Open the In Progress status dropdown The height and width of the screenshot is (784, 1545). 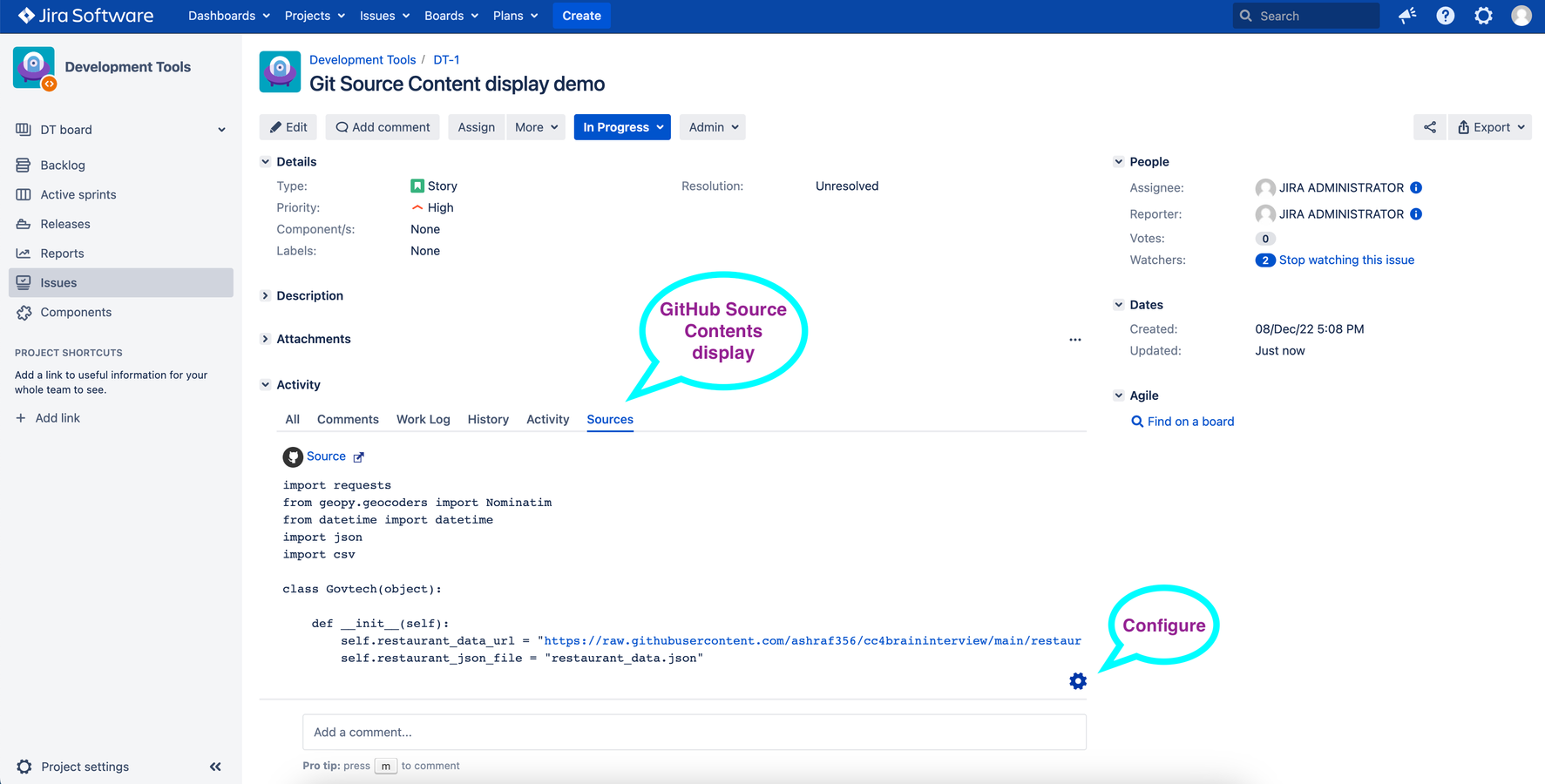pos(622,127)
